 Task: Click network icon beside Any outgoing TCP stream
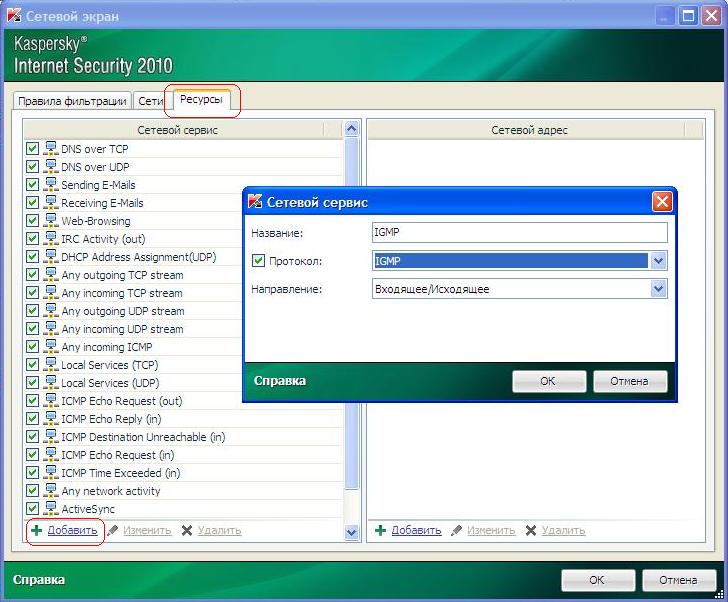pyautogui.click(x=51, y=275)
